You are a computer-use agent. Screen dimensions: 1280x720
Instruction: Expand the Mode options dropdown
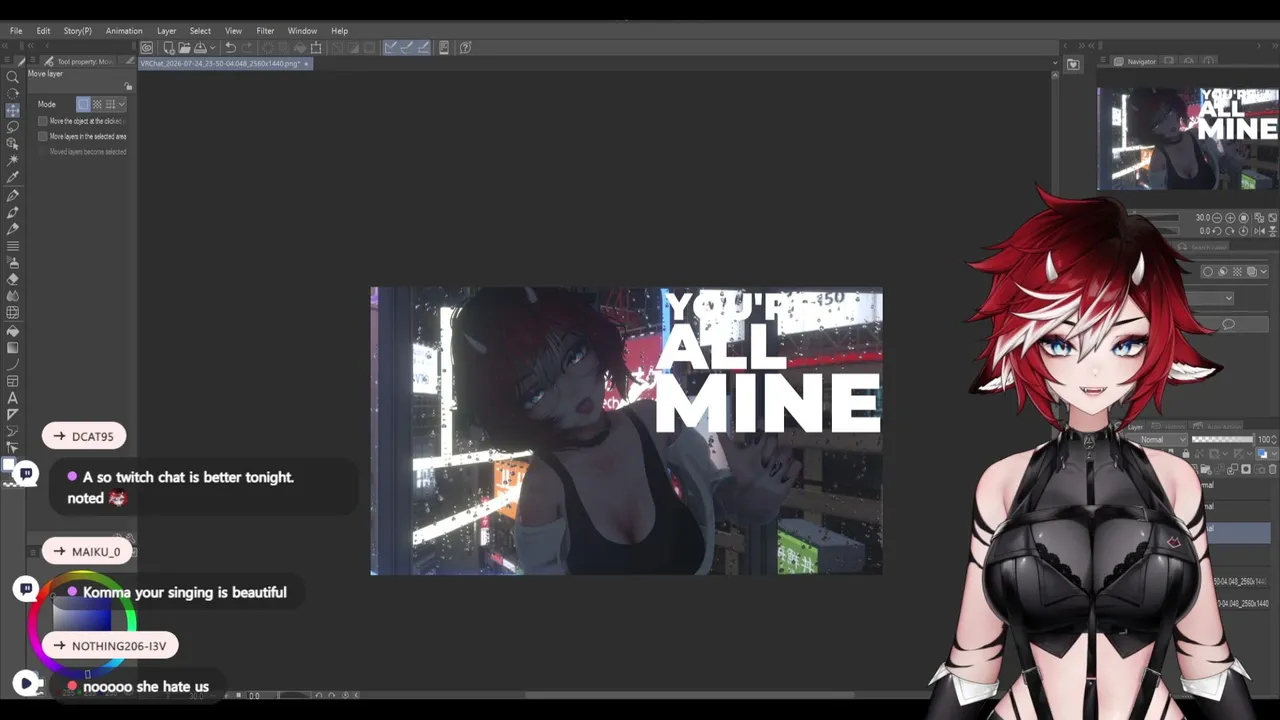122,104
